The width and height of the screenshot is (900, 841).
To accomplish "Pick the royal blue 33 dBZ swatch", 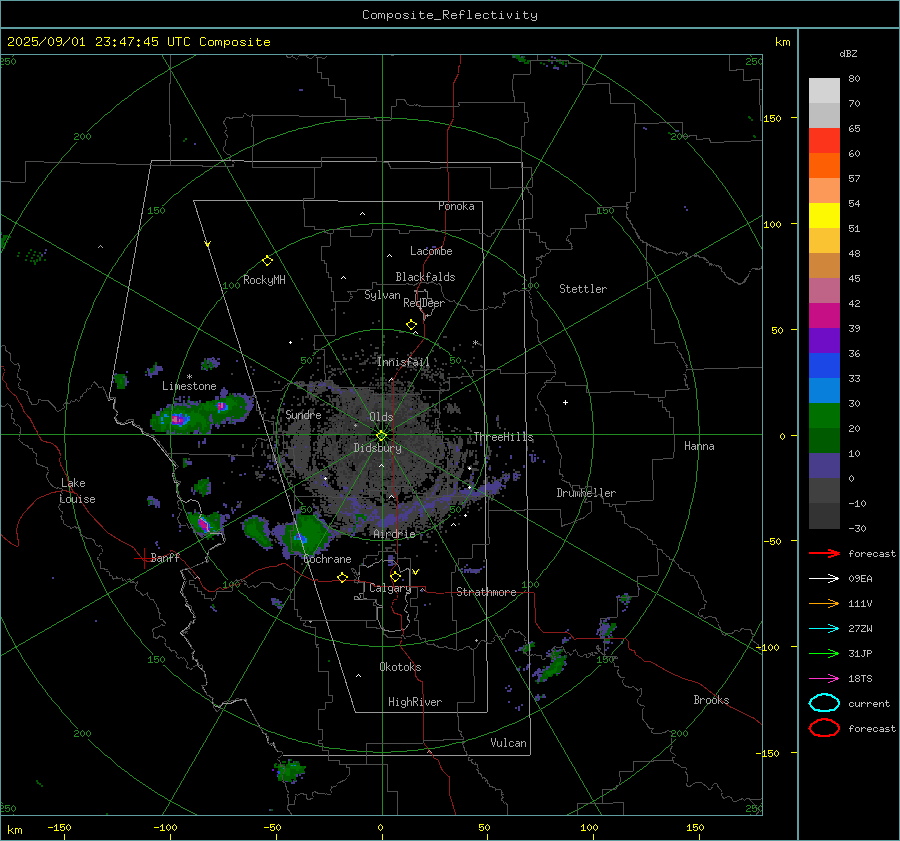I will pos(824,366).
